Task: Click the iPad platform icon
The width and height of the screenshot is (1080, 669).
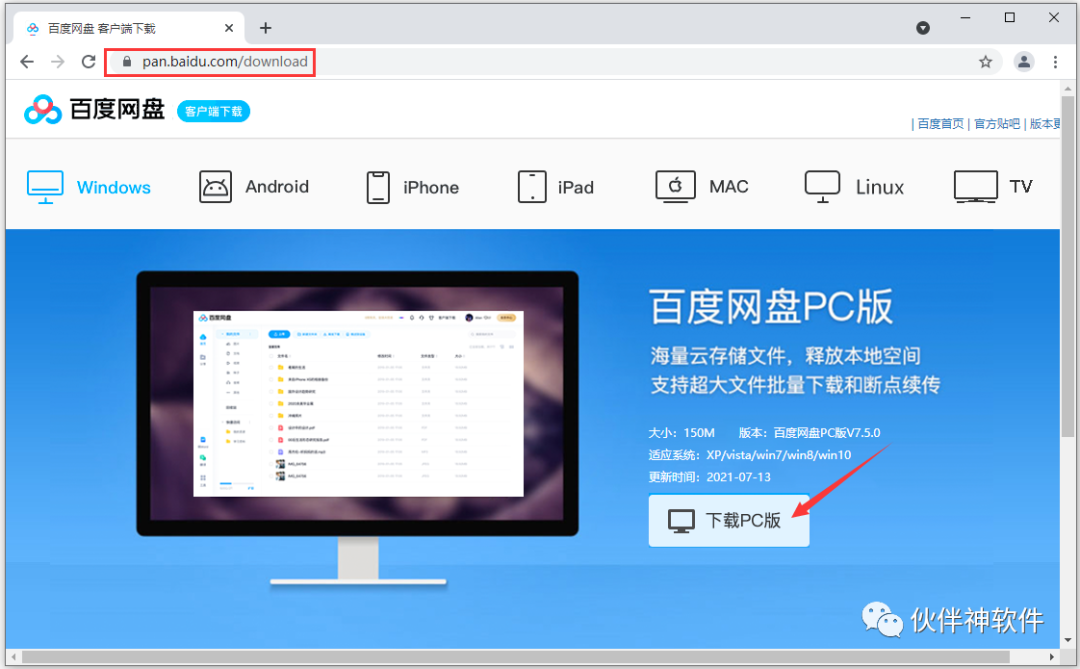Action: 531,186
